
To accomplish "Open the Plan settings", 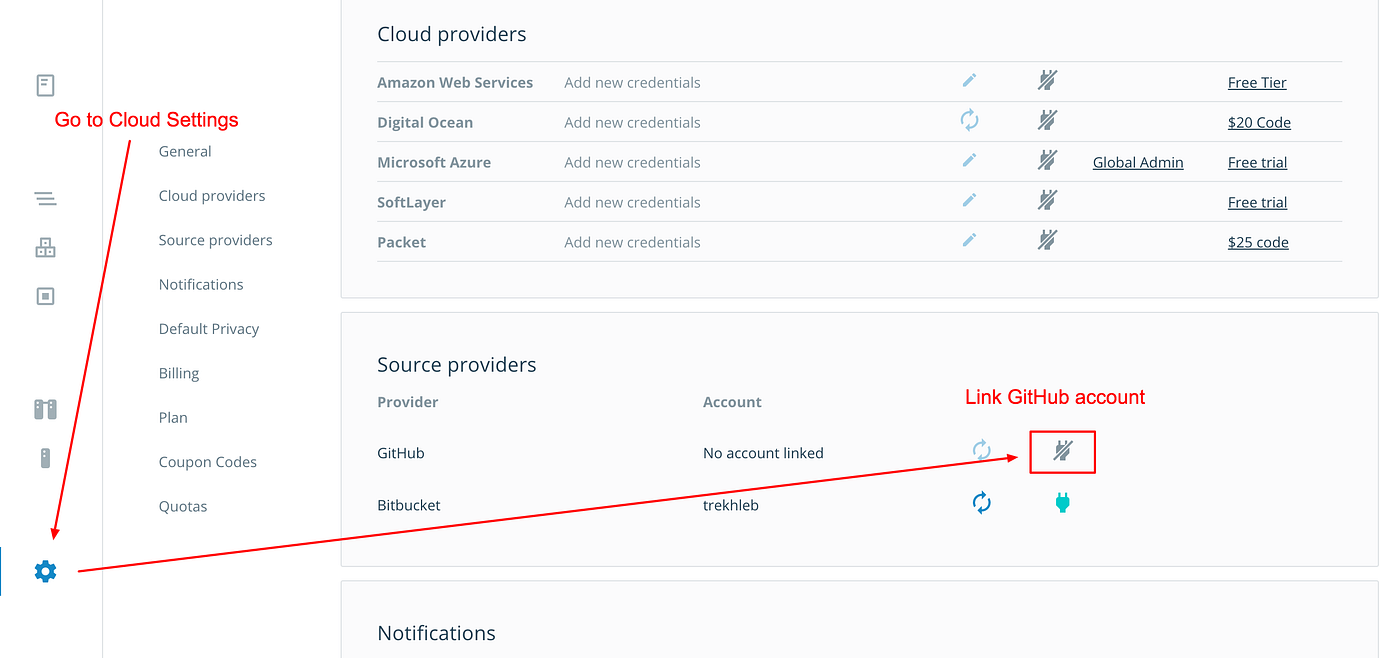I will [x=173, y=418].
